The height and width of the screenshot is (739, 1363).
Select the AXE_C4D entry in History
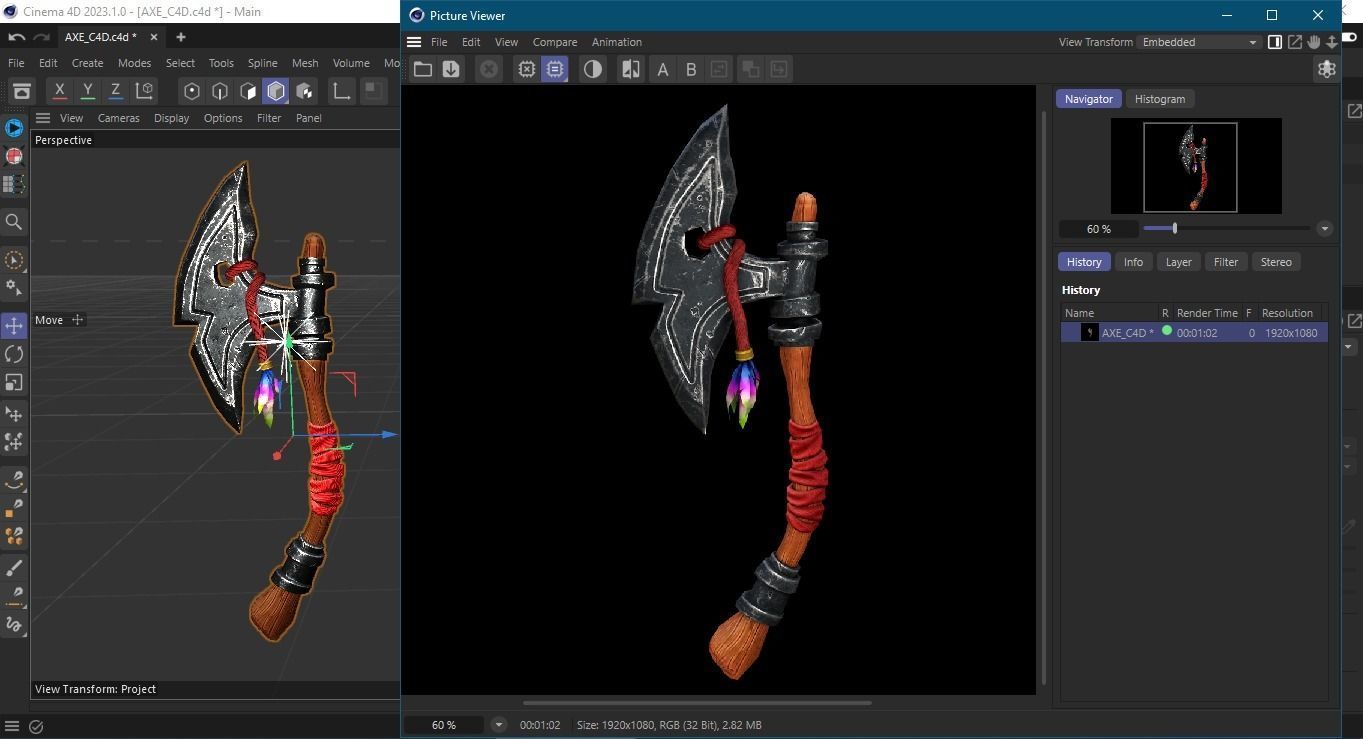[1128, 332]
